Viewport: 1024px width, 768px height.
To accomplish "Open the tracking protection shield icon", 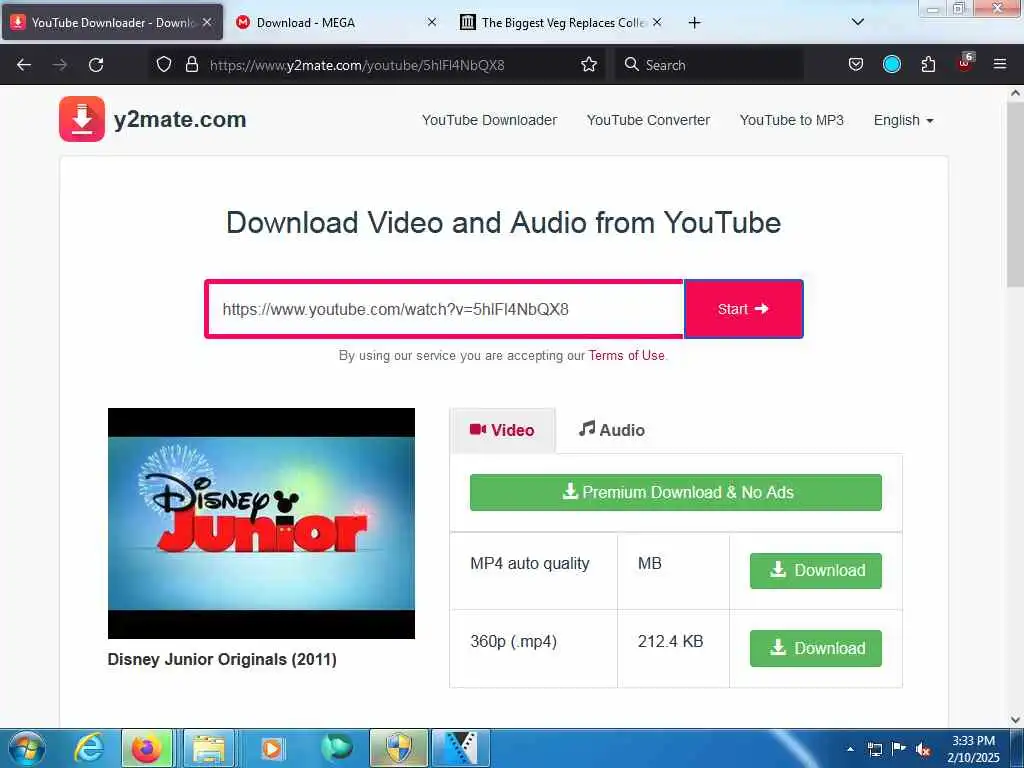I will point(164,65).
